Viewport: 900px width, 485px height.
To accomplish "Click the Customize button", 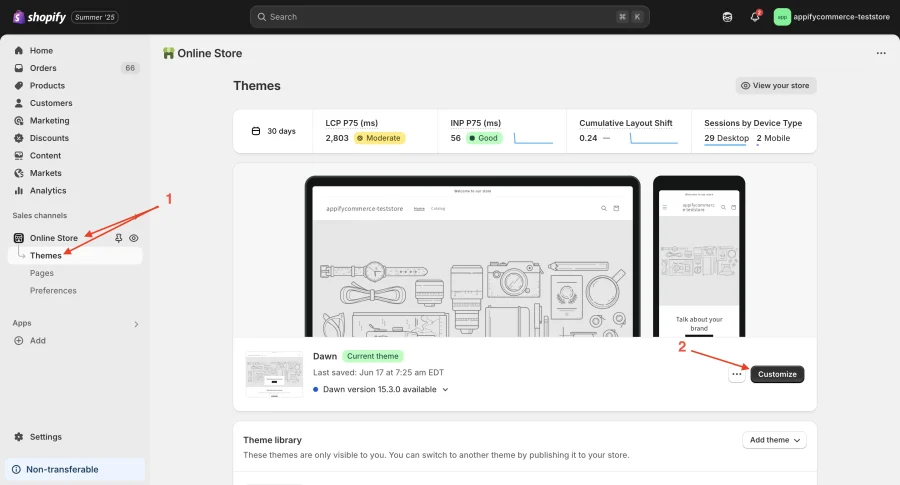I will coord(777,374).
